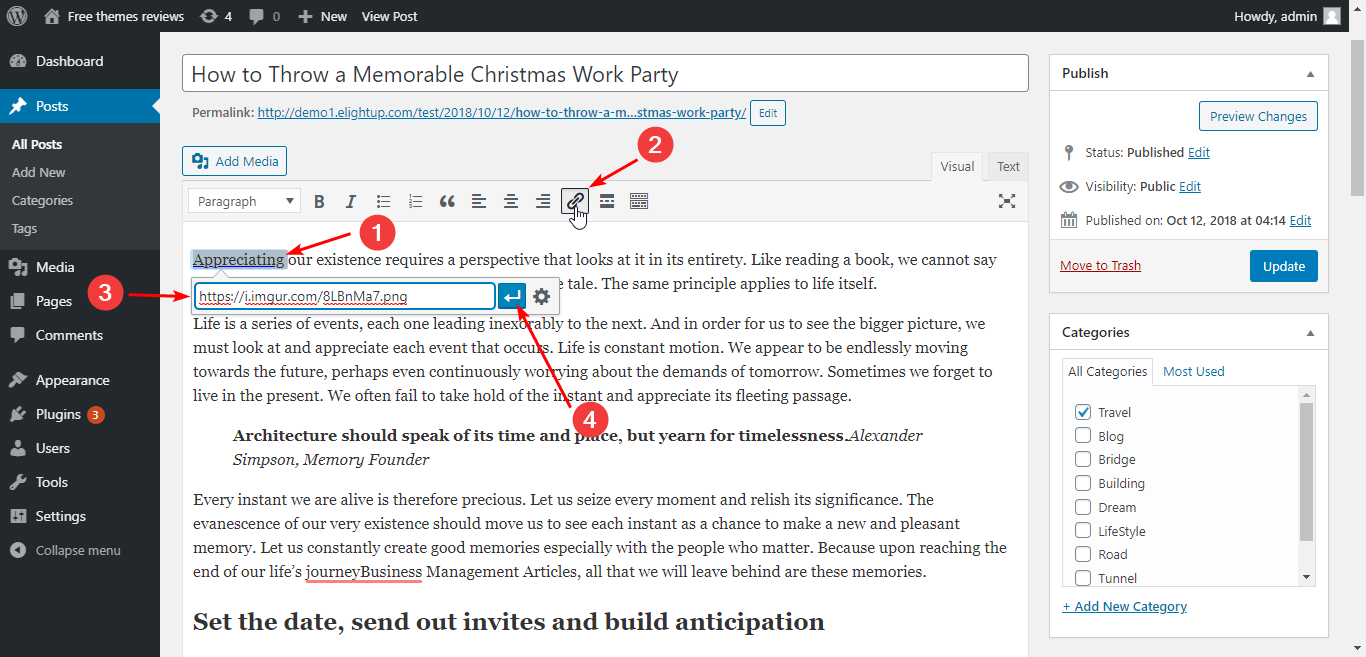Open the 4 pending updates icon

(x=215, y=16)
